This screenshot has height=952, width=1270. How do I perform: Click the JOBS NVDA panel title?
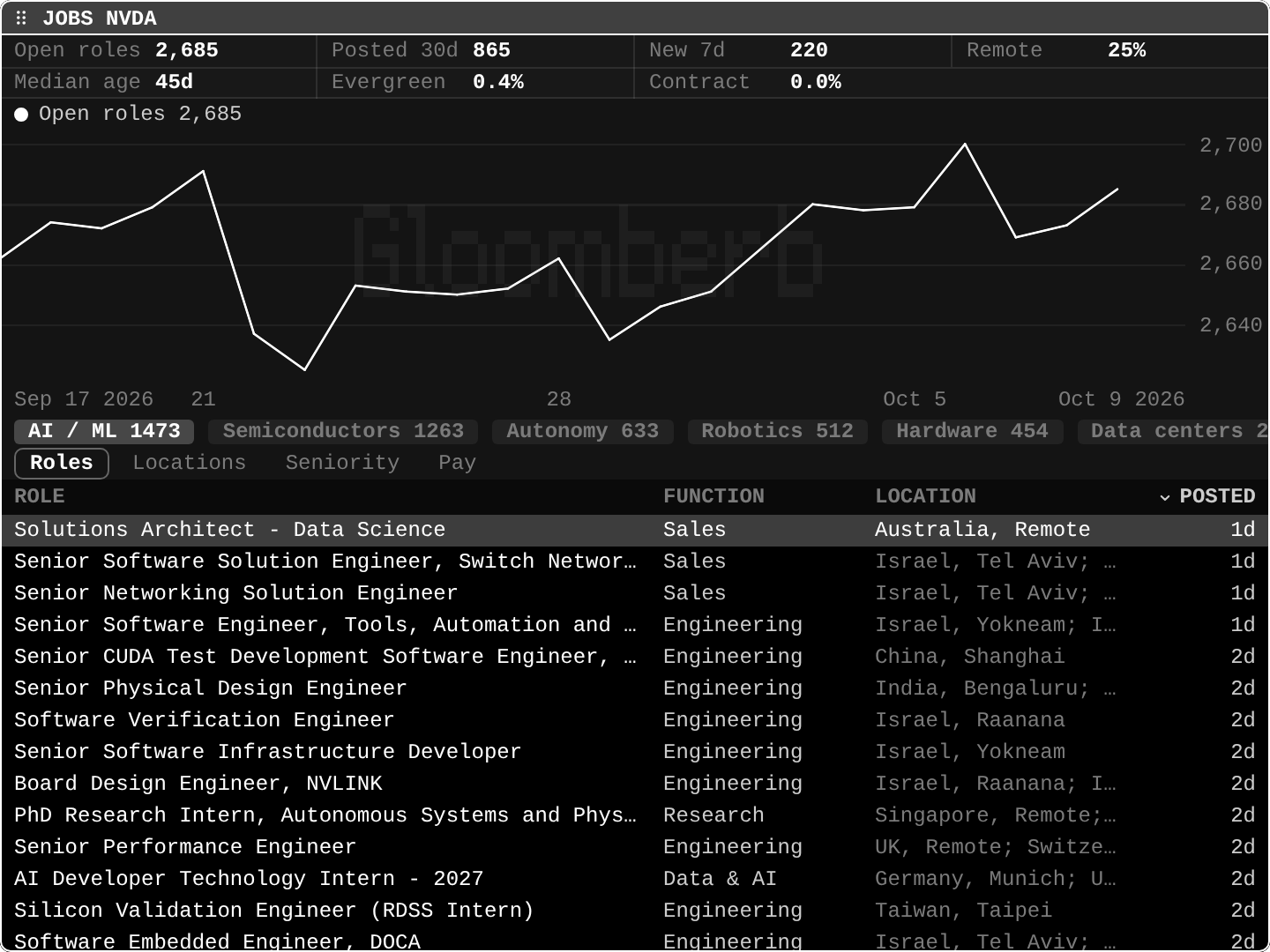pyautogui.click(x=100, y=19)
